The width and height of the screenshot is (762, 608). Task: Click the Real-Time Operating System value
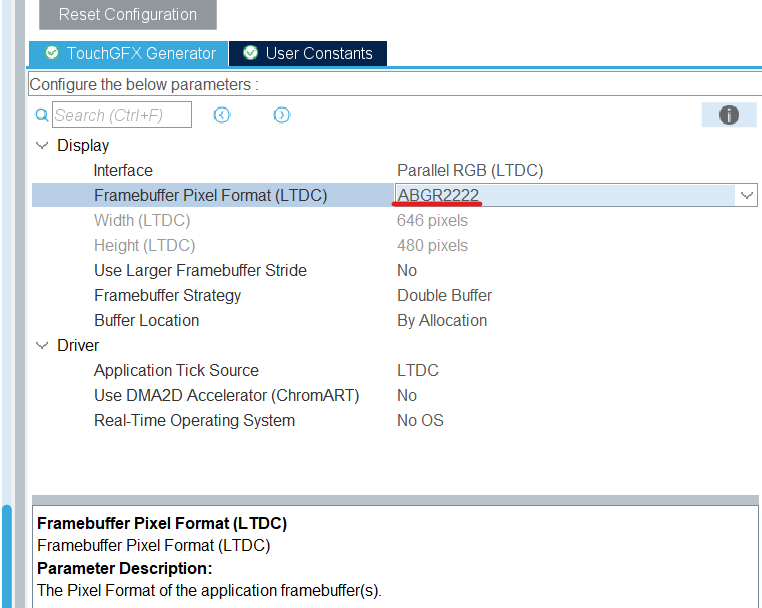pyautogui.click(x=420, y=421)
